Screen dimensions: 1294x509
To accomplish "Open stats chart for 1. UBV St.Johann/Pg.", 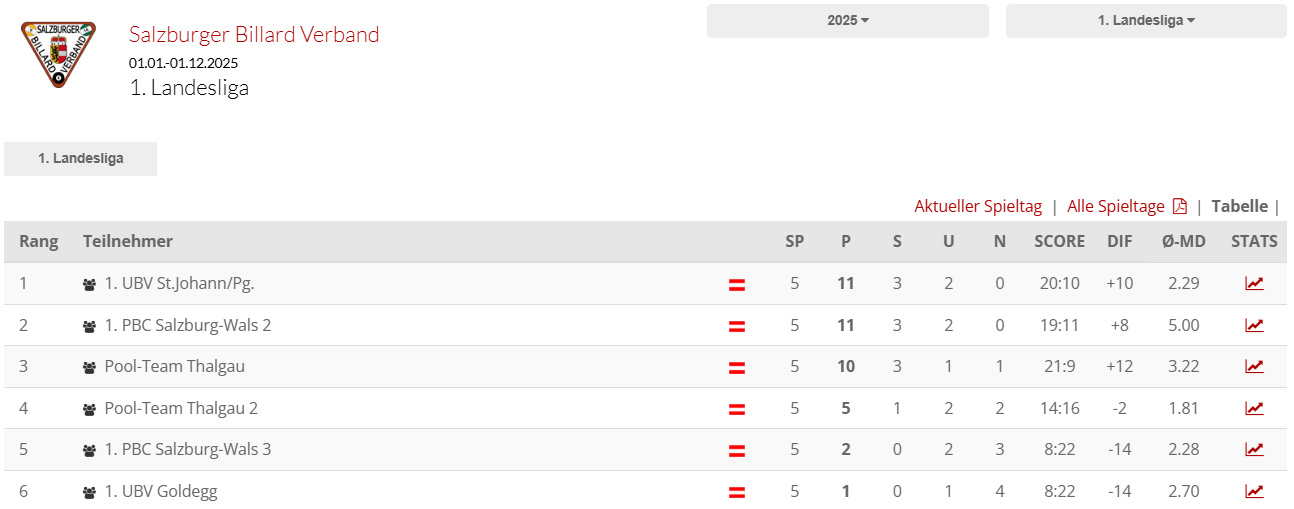I will (1254, 283).
